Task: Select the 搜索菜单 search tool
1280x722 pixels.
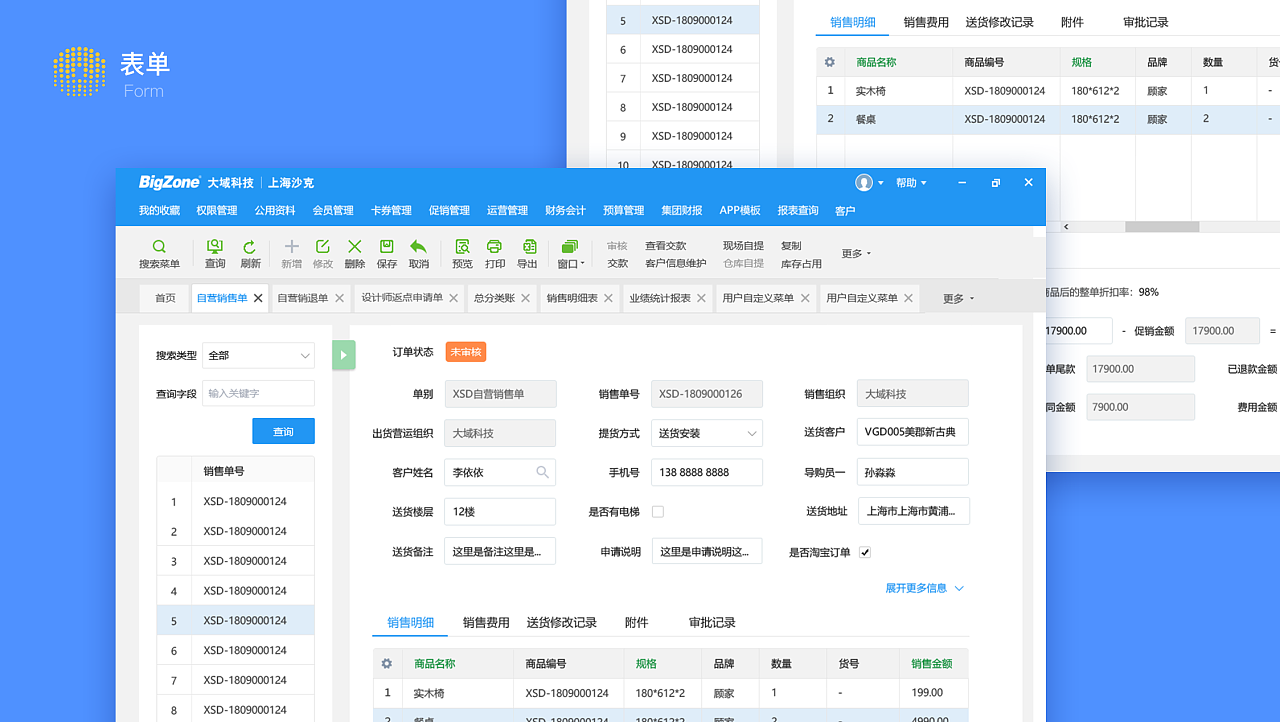Action: click(159, 252)
